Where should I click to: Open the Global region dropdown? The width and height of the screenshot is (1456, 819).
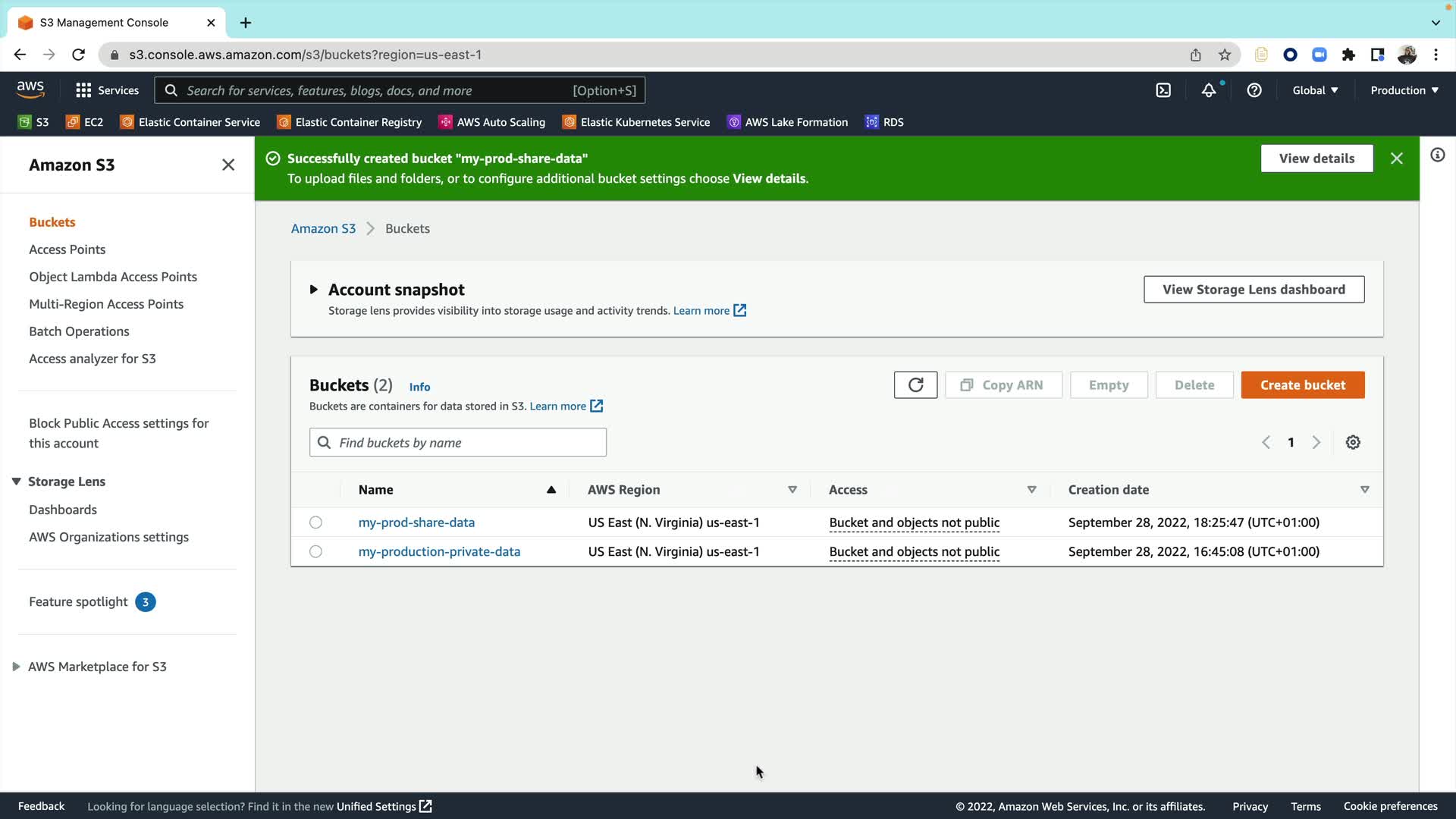1315,90
